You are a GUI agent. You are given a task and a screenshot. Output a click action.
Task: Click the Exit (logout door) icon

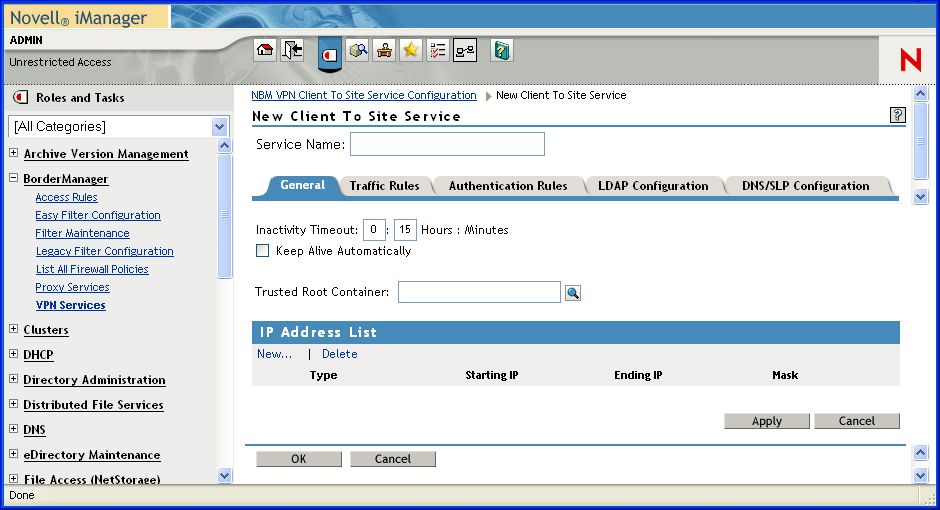[x=293, y=50]
